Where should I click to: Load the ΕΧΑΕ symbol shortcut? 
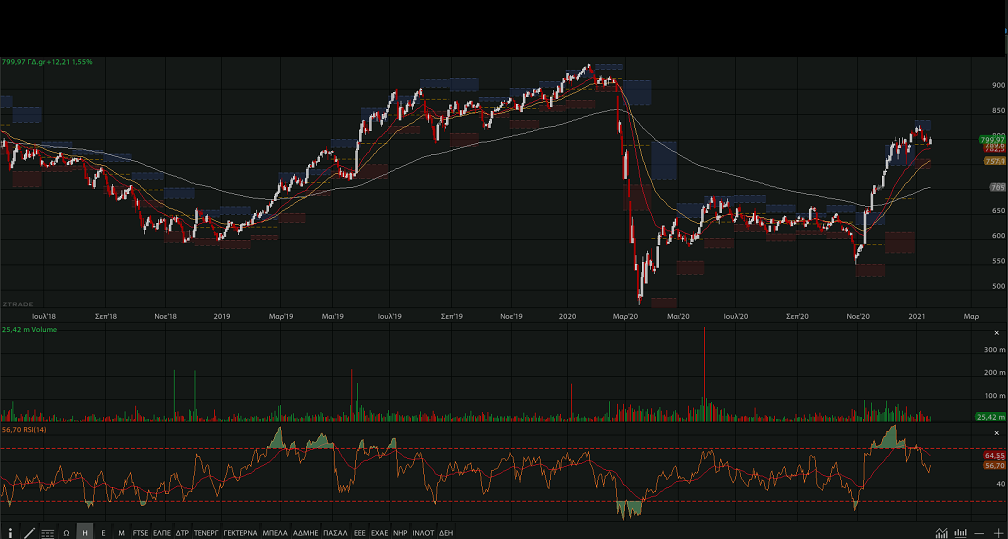click(379, 533)
